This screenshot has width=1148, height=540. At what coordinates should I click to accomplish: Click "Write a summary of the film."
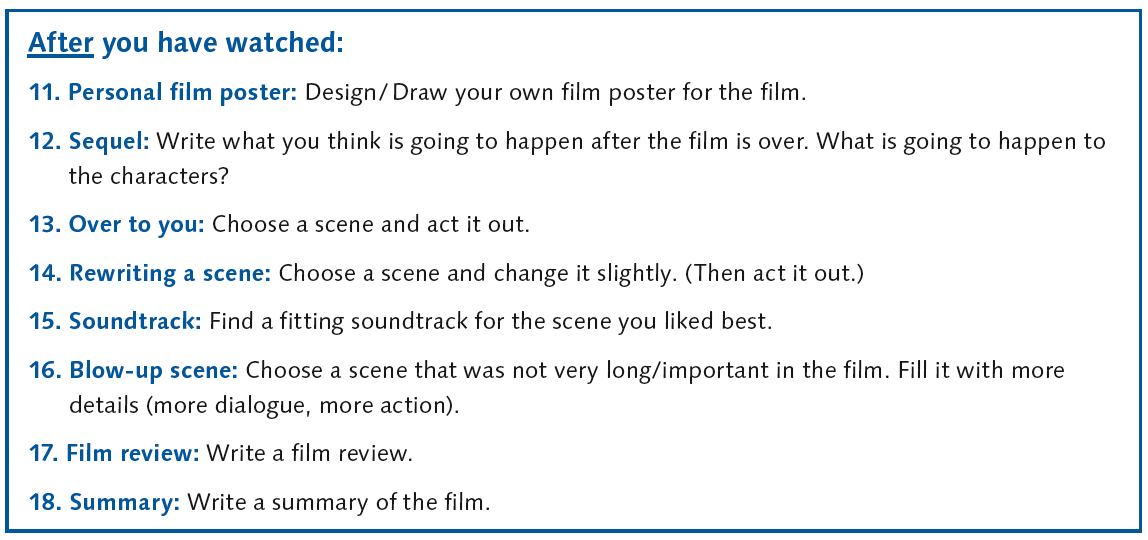click(339, 503)
